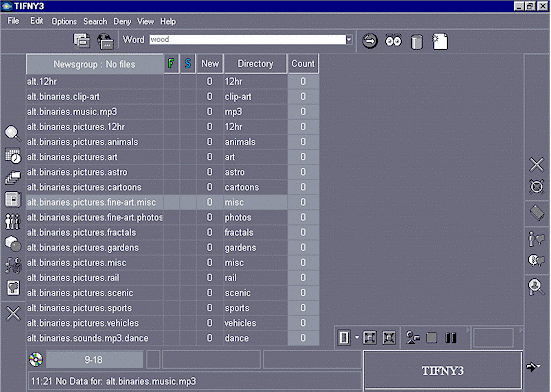This screenshot has height=392, width=551.
Task: Select alt.binaries.pictures.fine-art.misc row
Action: click(x=173, y=202)
